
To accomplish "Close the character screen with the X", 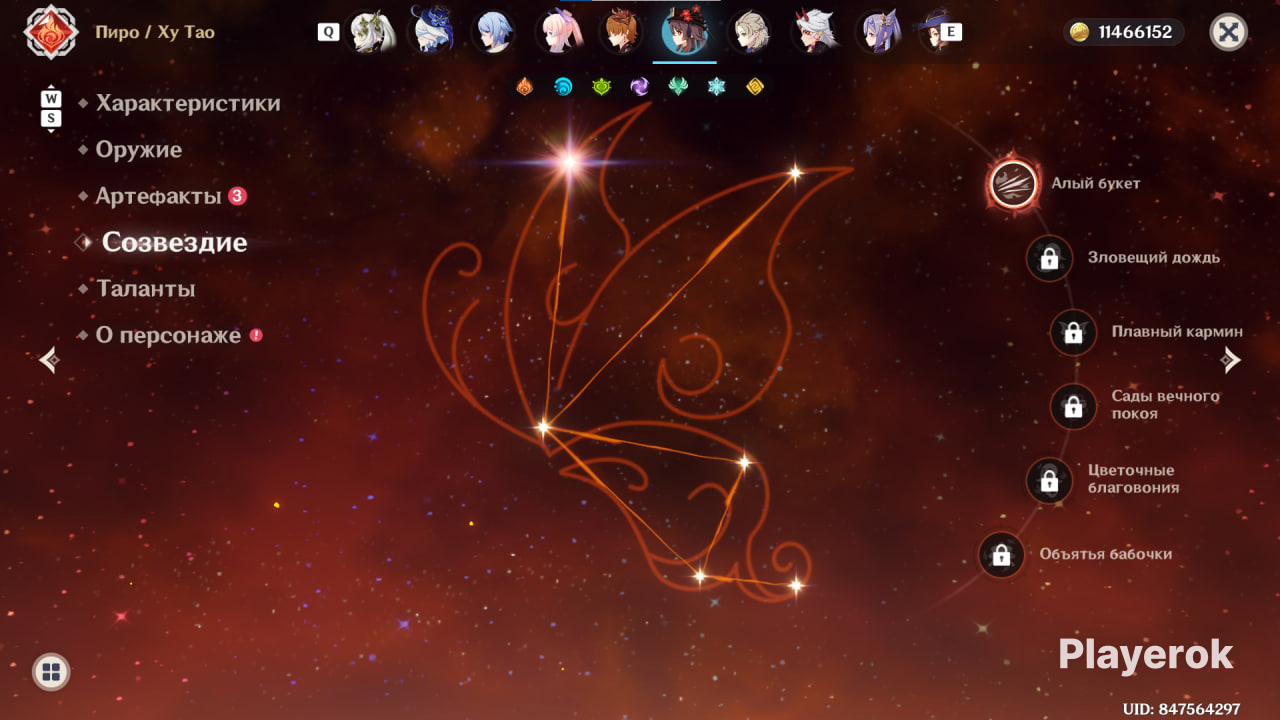I will coord(1229,32).
